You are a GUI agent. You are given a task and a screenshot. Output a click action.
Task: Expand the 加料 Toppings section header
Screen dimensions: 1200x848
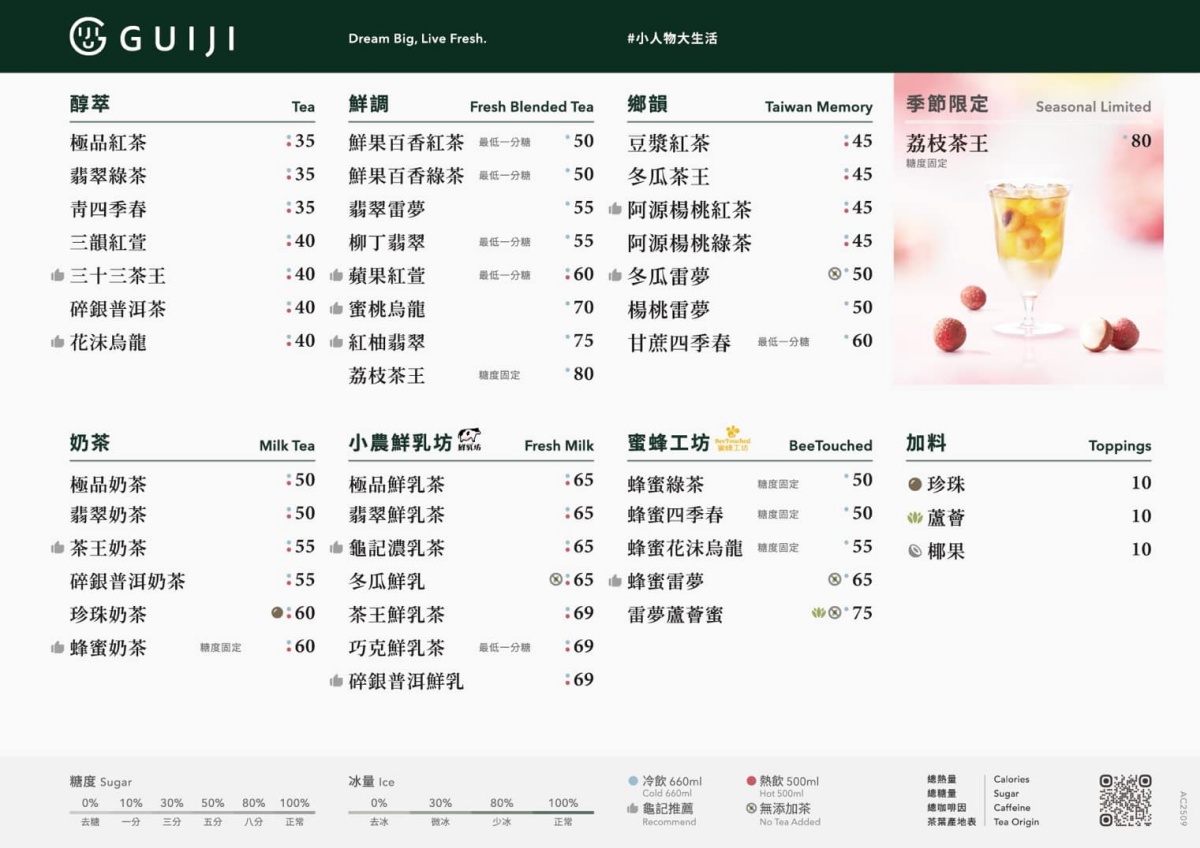[x=927, y=444]
